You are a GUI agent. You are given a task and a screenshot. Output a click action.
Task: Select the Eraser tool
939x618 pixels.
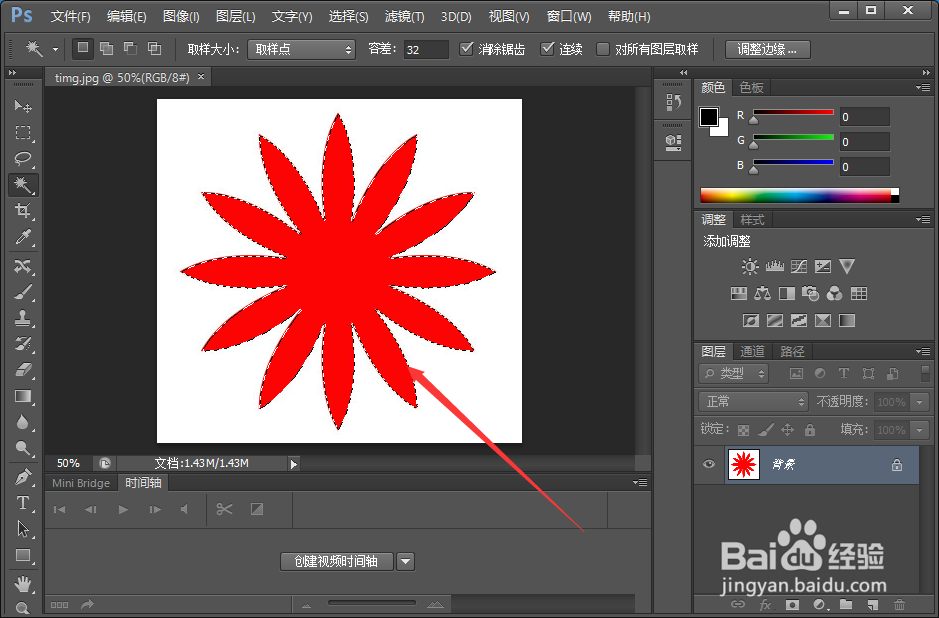pos(23,370)
